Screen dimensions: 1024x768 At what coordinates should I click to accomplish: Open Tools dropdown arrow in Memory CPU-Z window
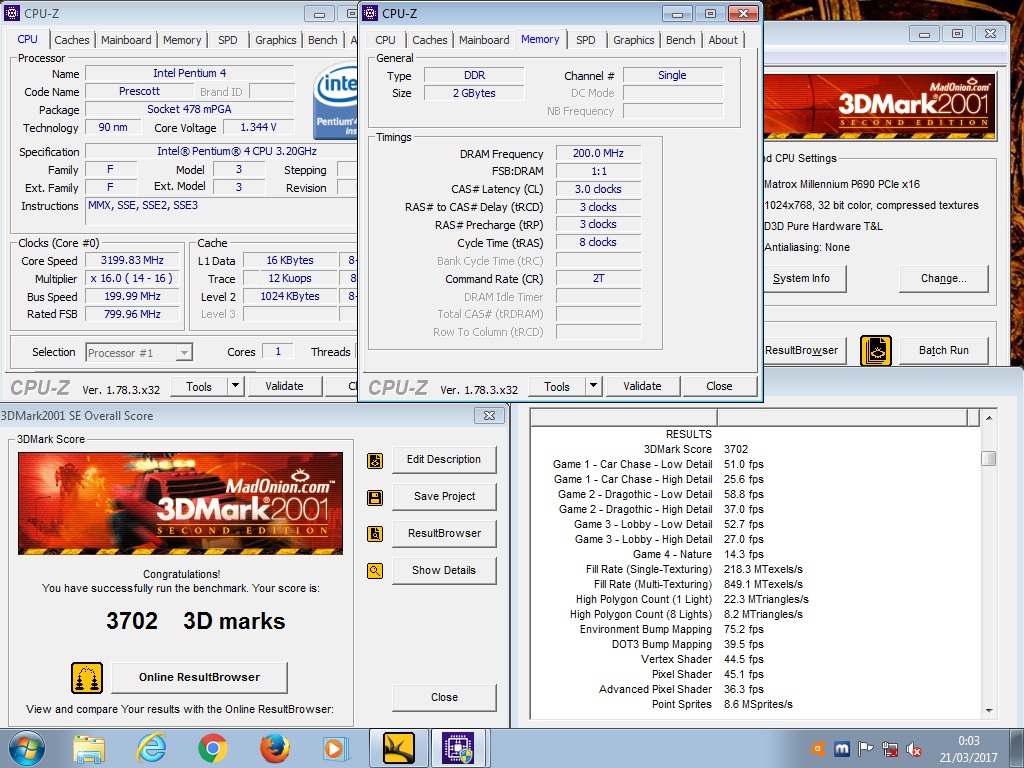pyautogui.click(x=593, y=386)
